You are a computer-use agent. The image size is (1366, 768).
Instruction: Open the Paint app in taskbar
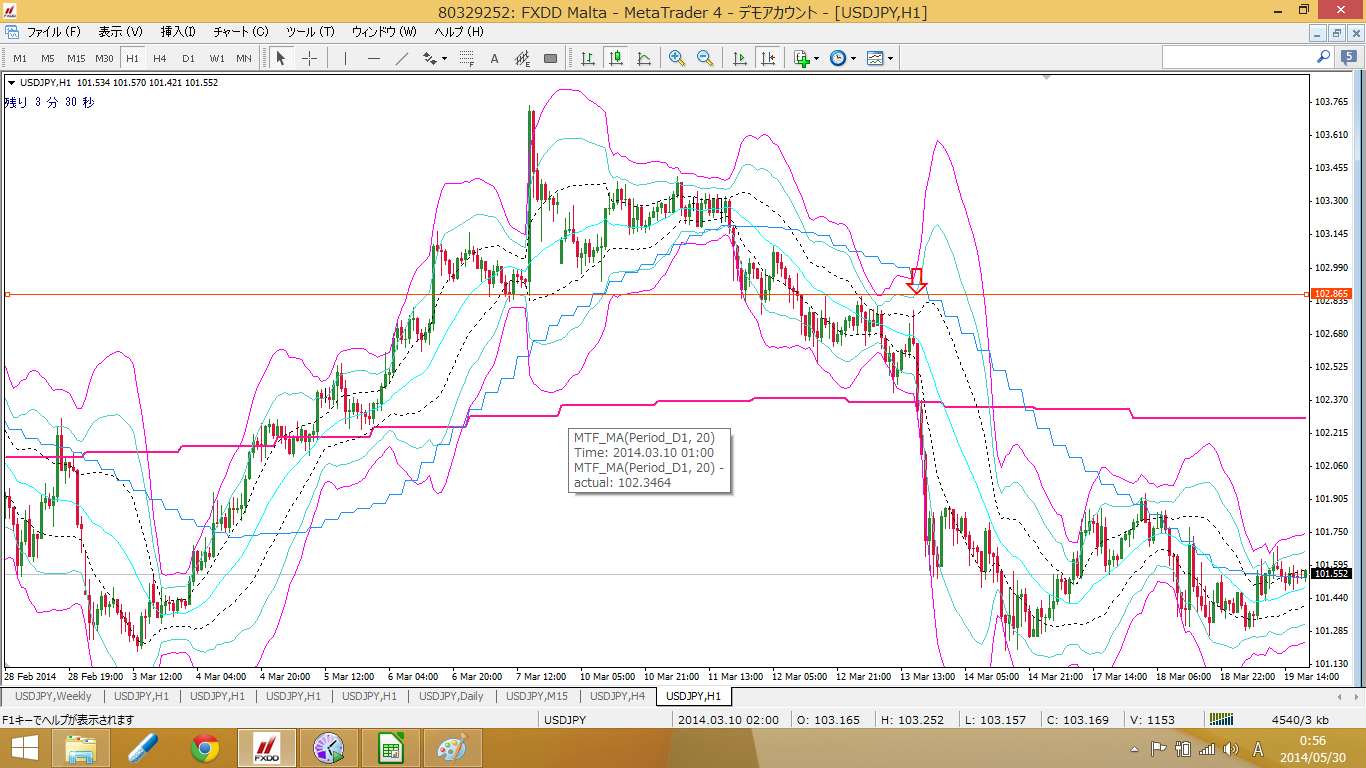tap(453, 748)
